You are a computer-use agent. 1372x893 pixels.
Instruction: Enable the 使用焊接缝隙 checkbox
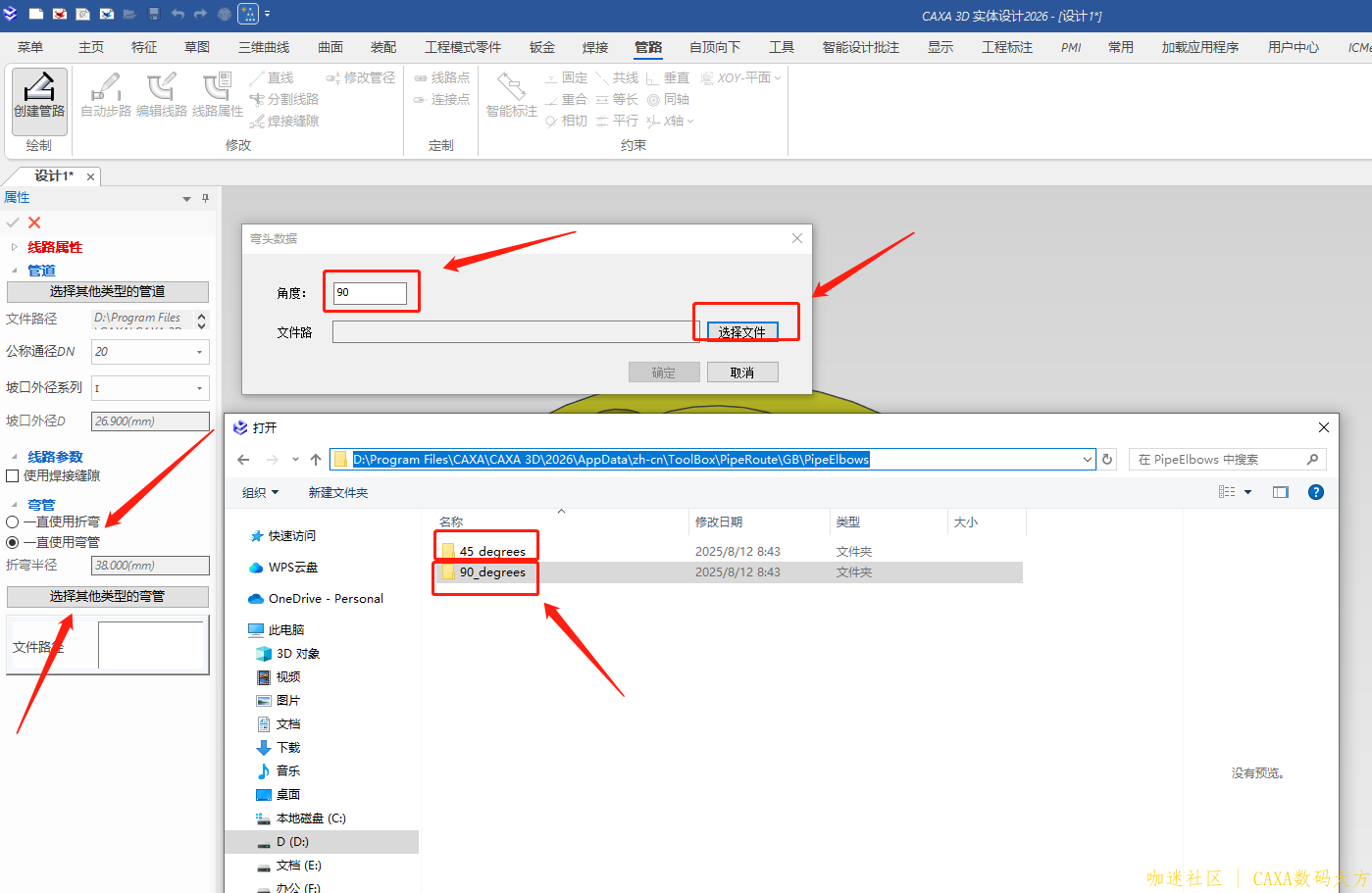[13, 476]
